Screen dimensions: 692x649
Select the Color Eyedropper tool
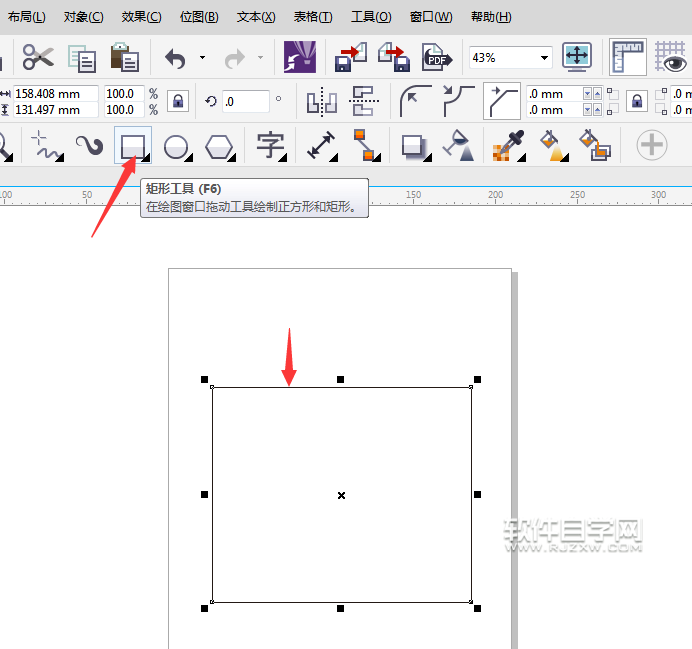(x=508, y=145)
